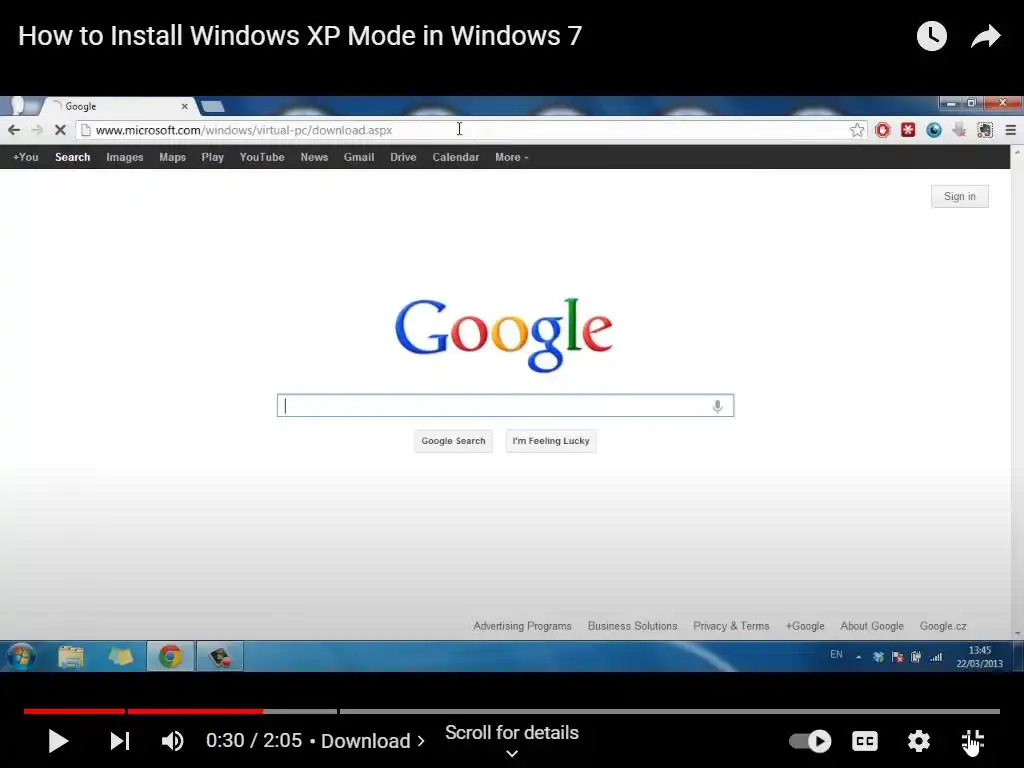The image size is (1024, 768).
Task: Open the Windows Start menu
Action: pos(20,656)
